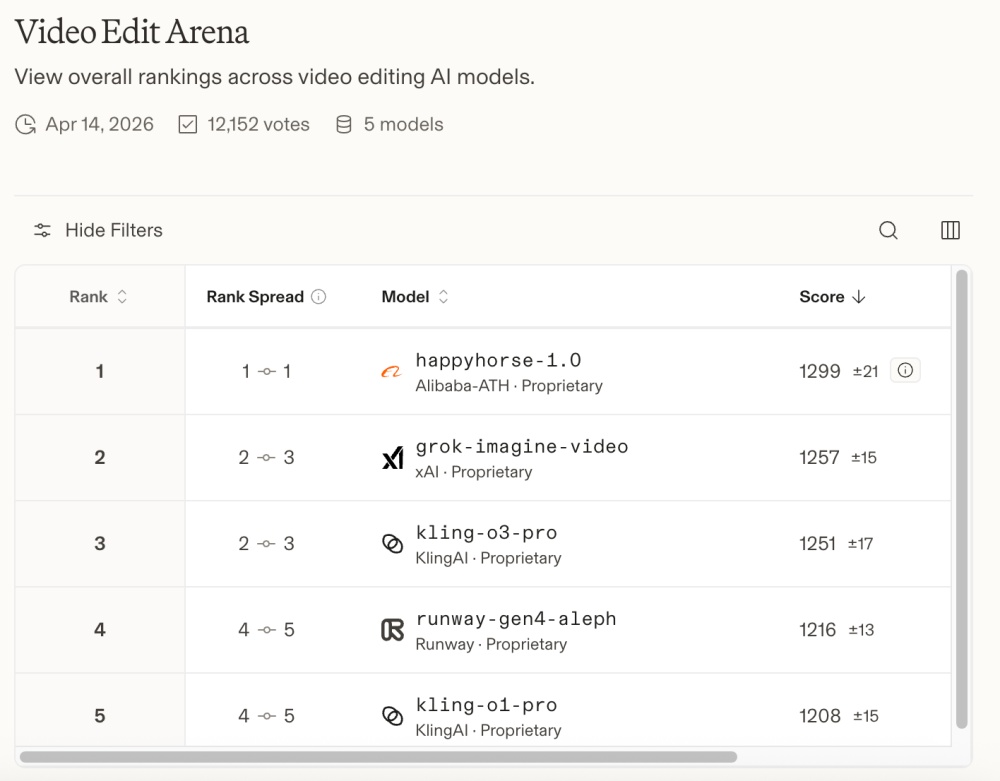Click the Alibaba logo for happyhorse-1.0
The image size is (1000, 781).
click(x=392, y=372)
